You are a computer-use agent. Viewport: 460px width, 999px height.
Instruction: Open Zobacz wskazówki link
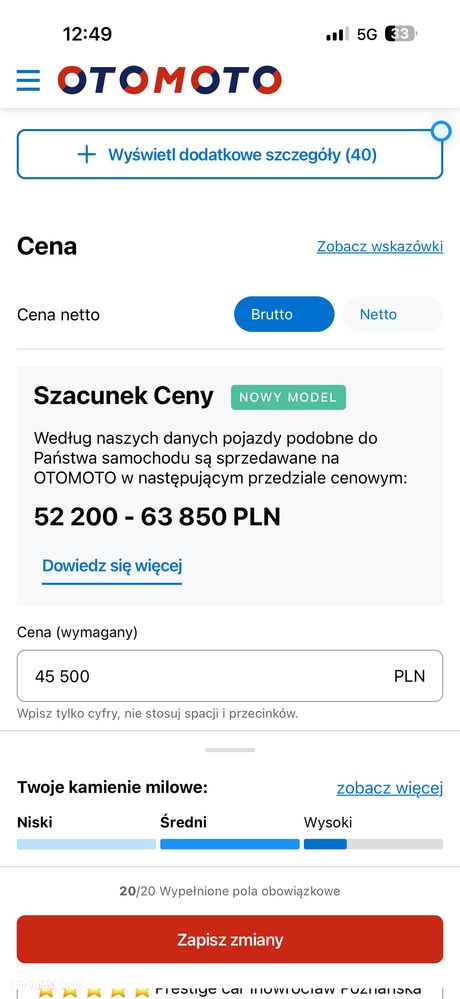[x=380, y=247]
